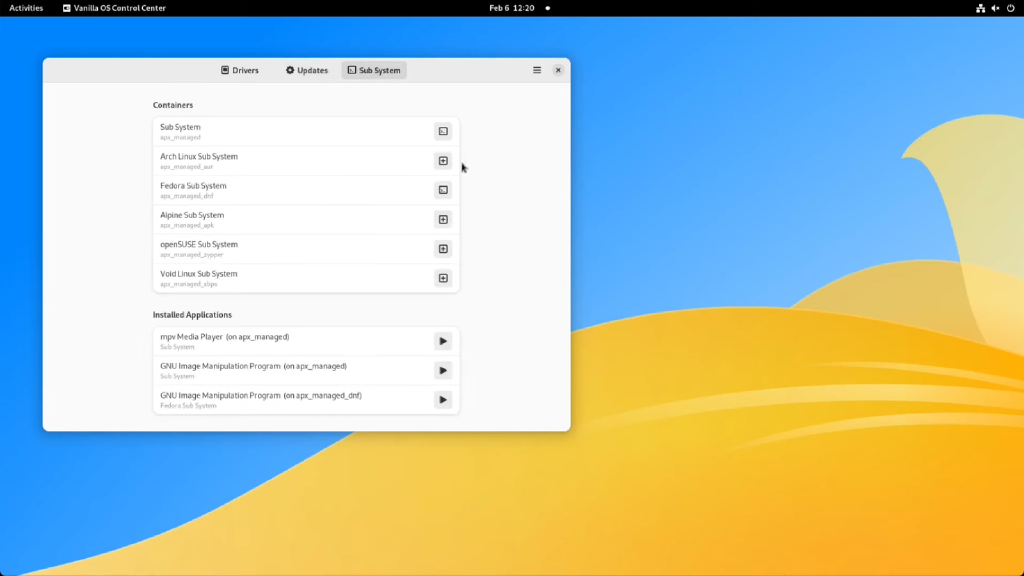This screenshot has height=576, width=1024.
Task: Click the volume icon in the system tray
Action: point(993,8)
